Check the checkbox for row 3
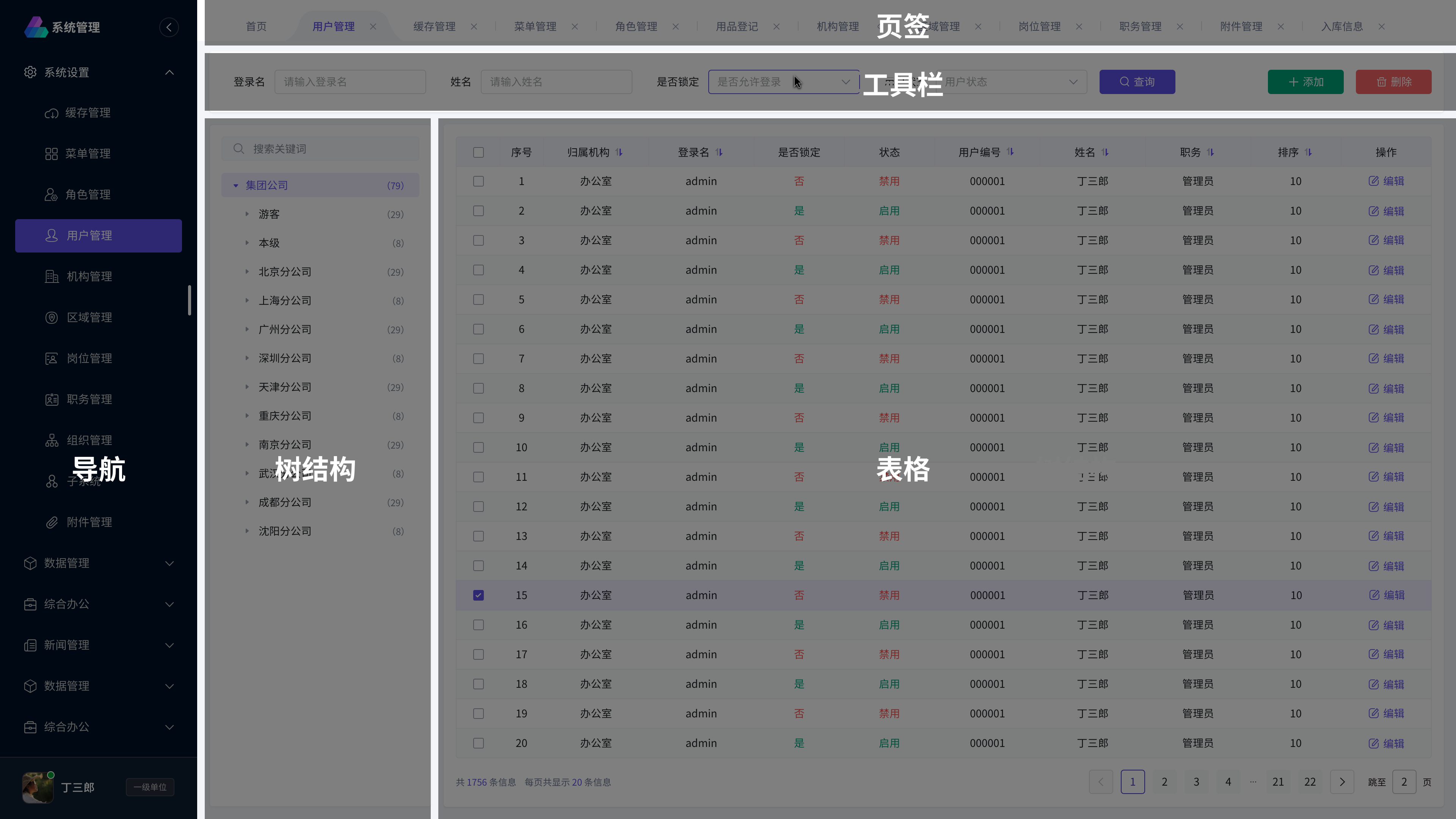Viewport: 1456px width, 819px height. tap(478, 240)
